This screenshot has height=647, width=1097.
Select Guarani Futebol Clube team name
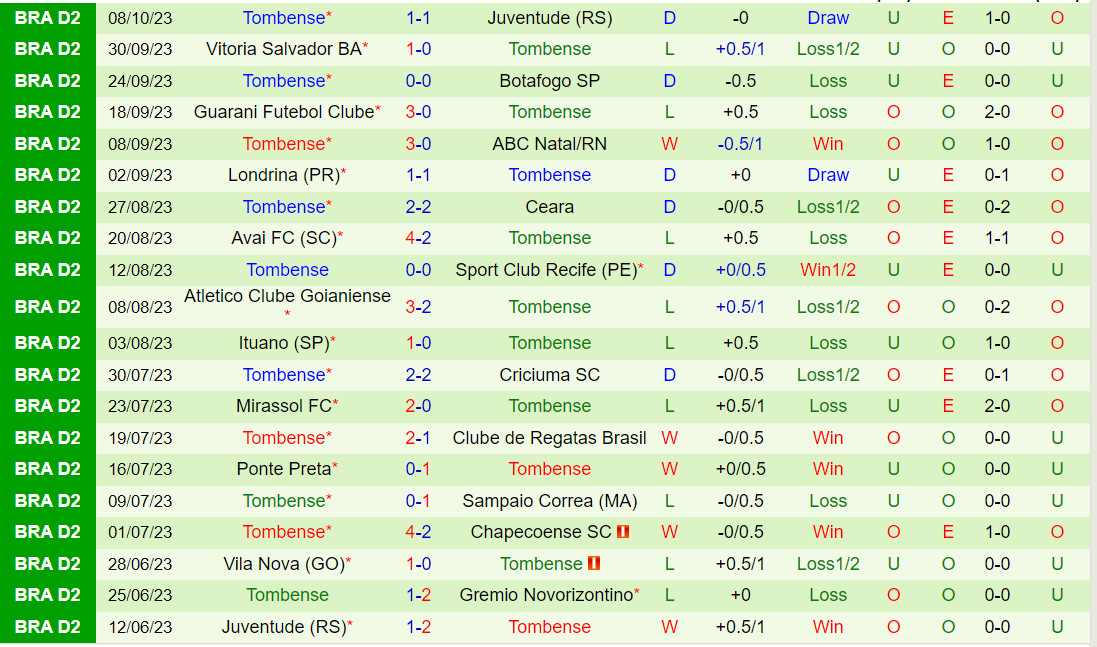[283, 112]
